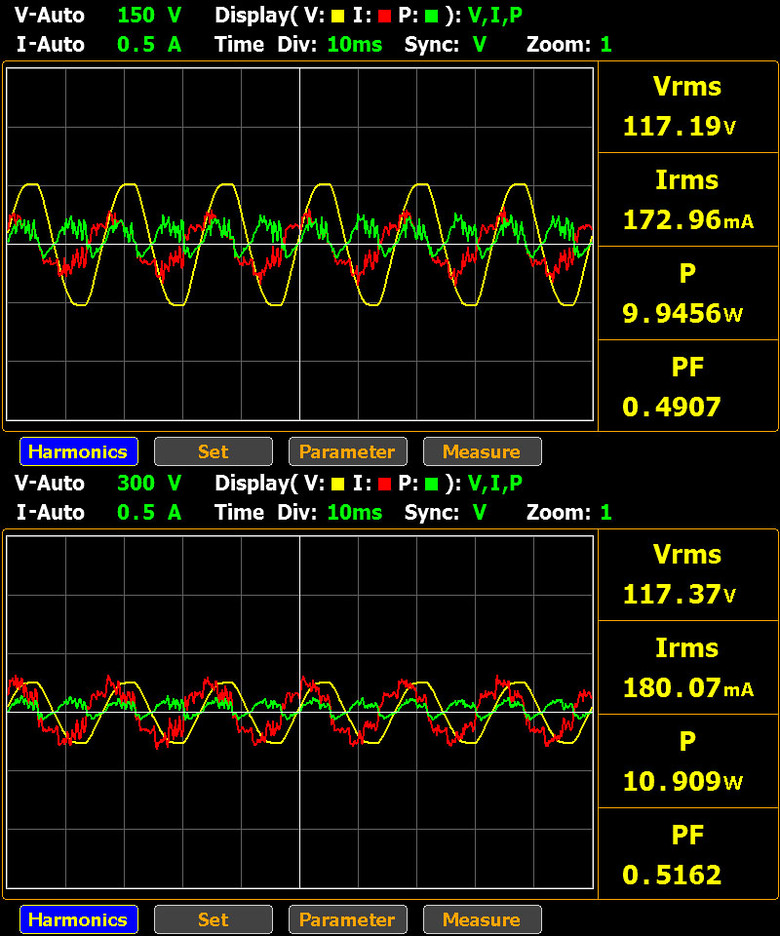Click yellow V color square in top header
Image resolution: width=780 pixels, height=936 pixels.
tap(338, 16)
